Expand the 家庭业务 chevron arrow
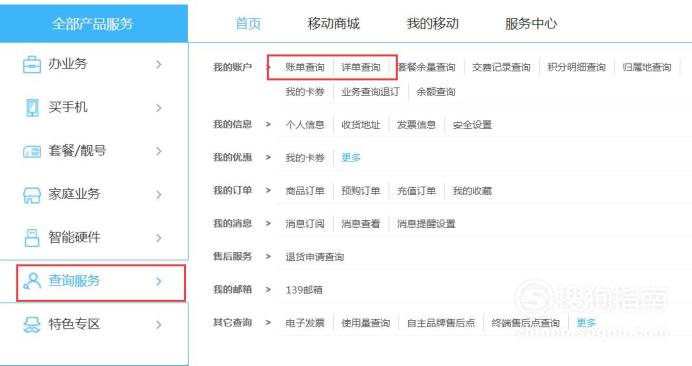The image size is (692, 366). 159,194
